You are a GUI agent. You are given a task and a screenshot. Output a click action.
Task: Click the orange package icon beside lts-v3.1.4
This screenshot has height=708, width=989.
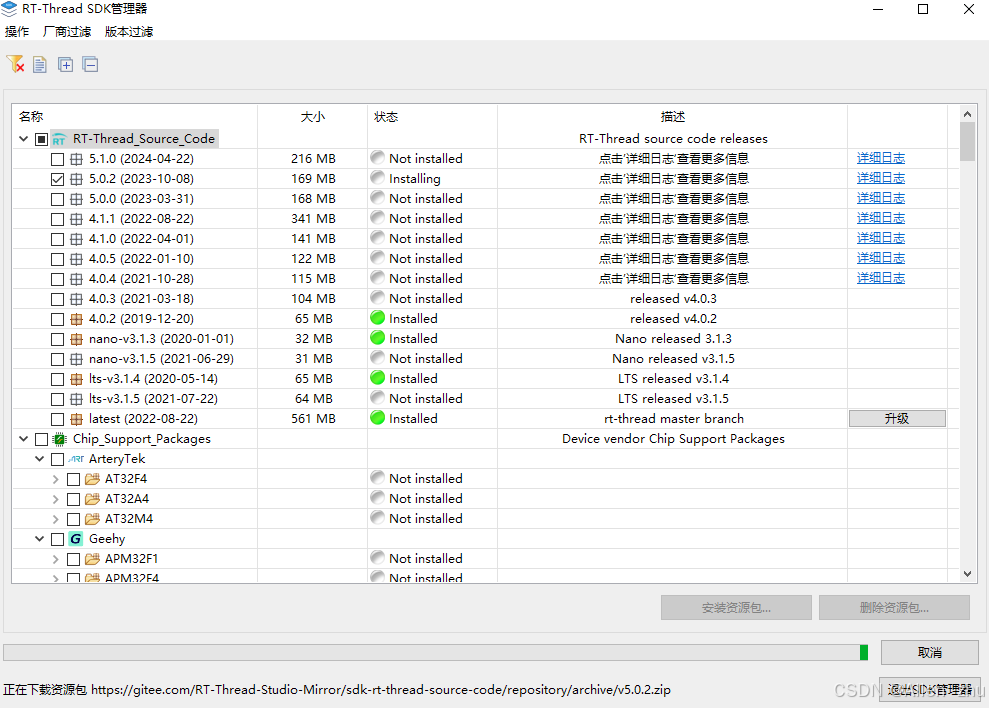point(76,379)
